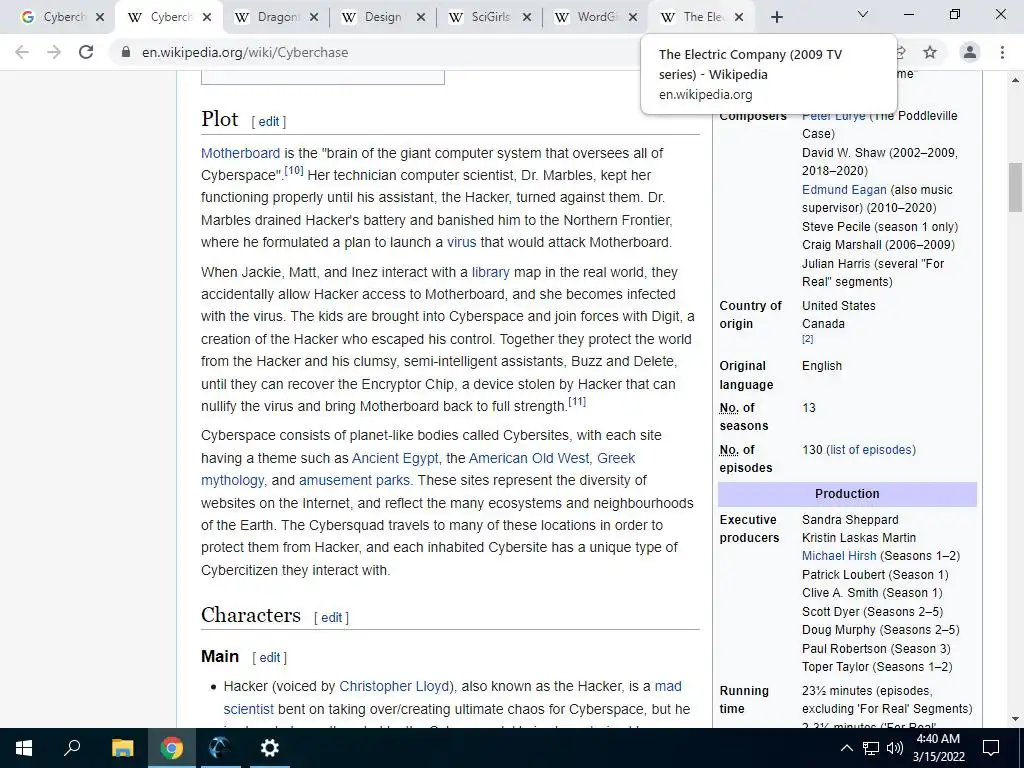
Task: Open the Windows Start menu
Action: pos(24,748)
